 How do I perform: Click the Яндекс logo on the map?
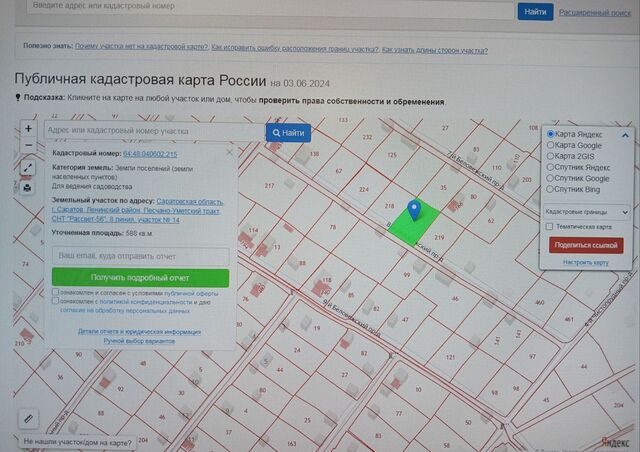click(x=615, y=443)
